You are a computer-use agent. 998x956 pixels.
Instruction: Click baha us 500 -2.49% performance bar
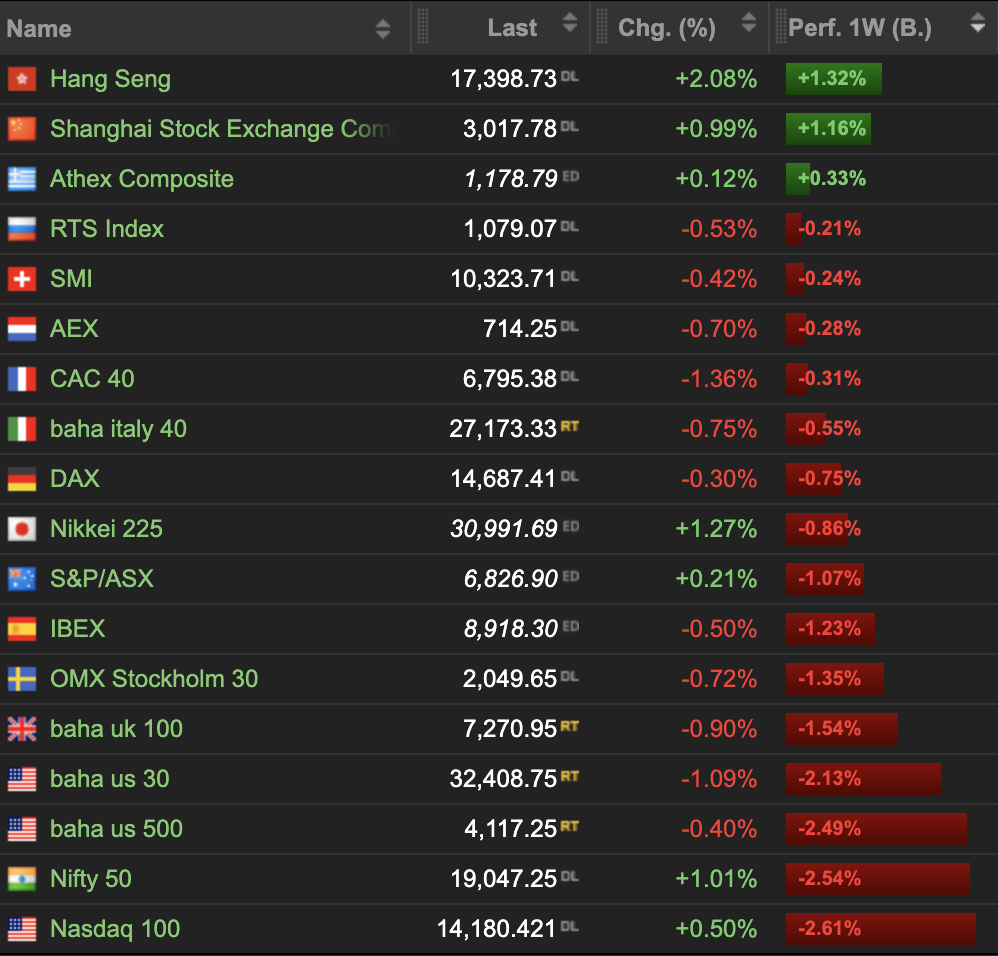(876, 829)
